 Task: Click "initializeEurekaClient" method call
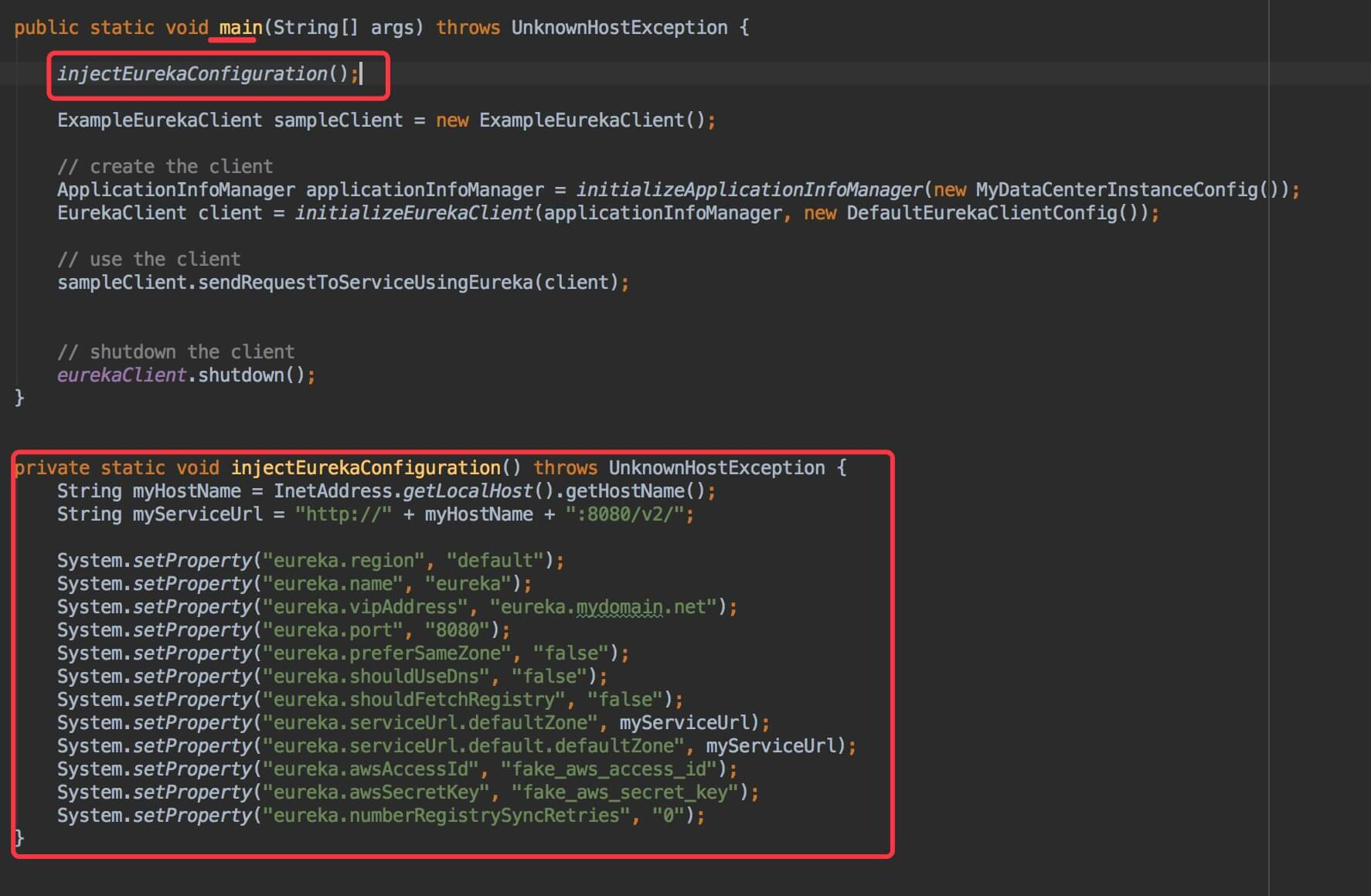(413, 213)
